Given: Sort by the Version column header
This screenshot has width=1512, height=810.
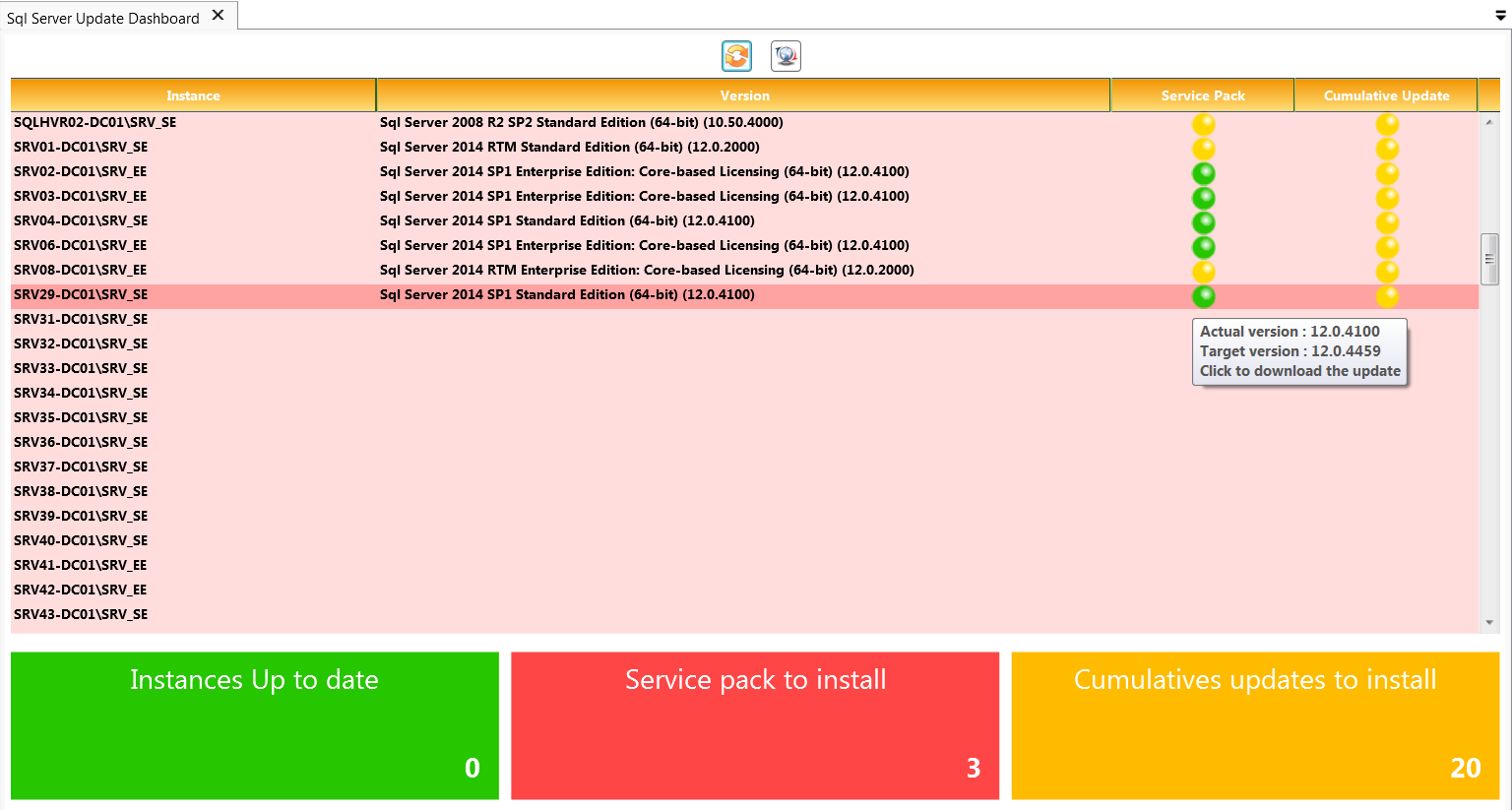Looking at the screenshot, I should [x=744, y=95].
